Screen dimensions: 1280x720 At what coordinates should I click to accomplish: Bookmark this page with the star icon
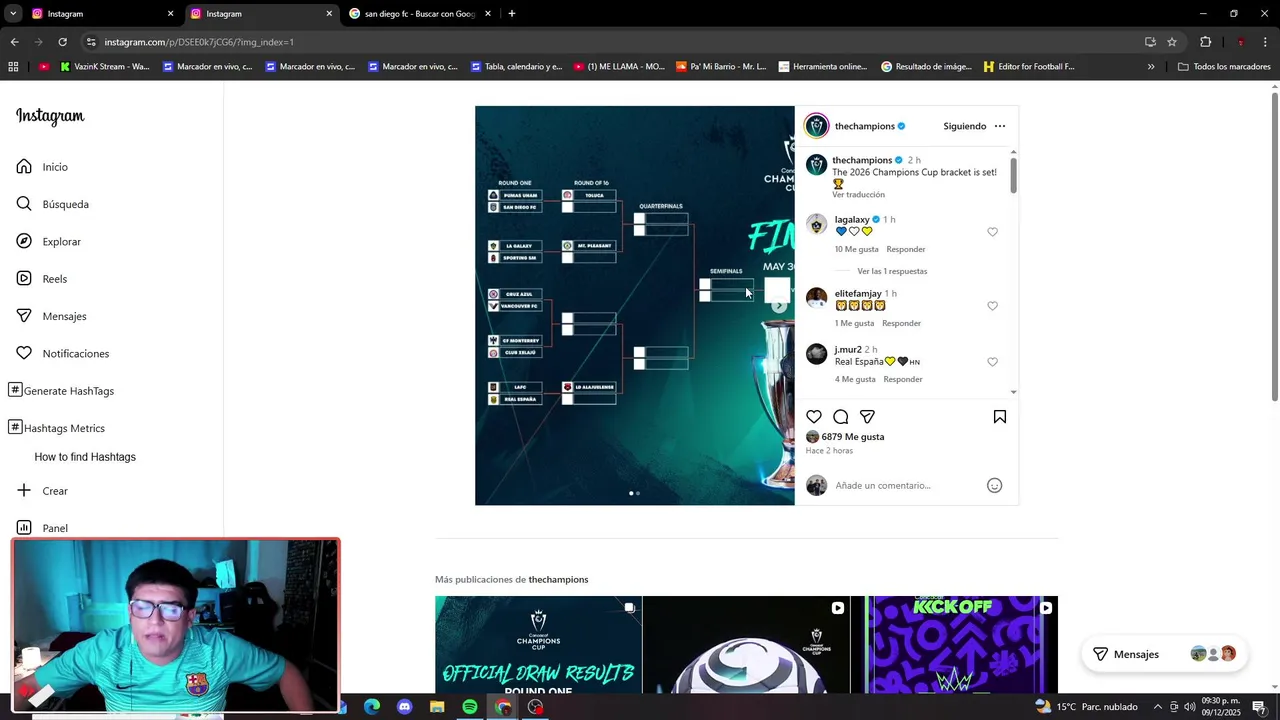1172,42
